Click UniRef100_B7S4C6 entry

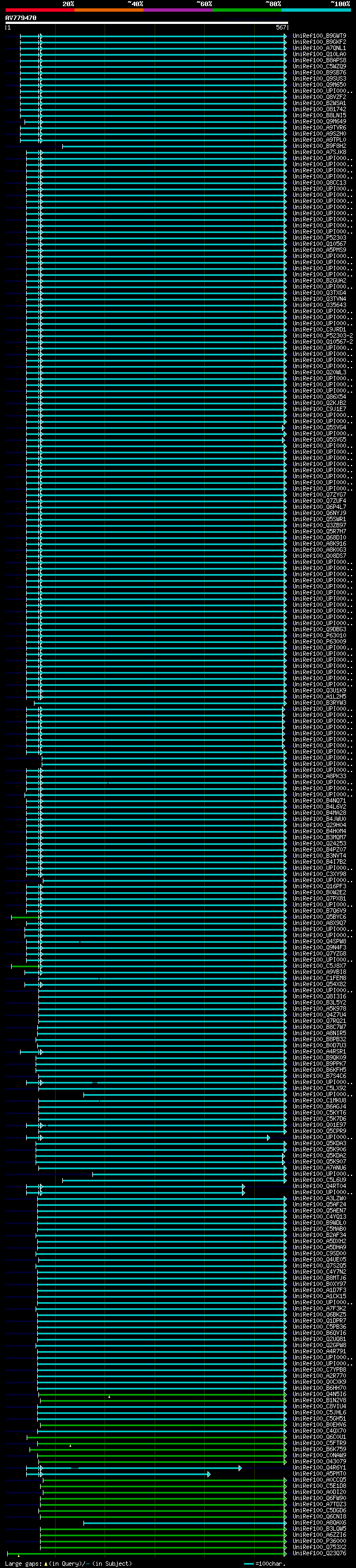point(319,1076)
